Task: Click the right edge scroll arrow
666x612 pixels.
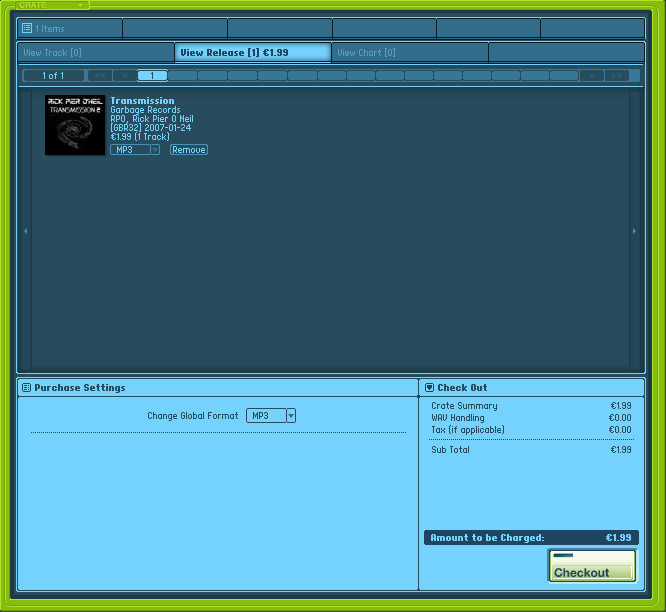Action: pos(634,231)
